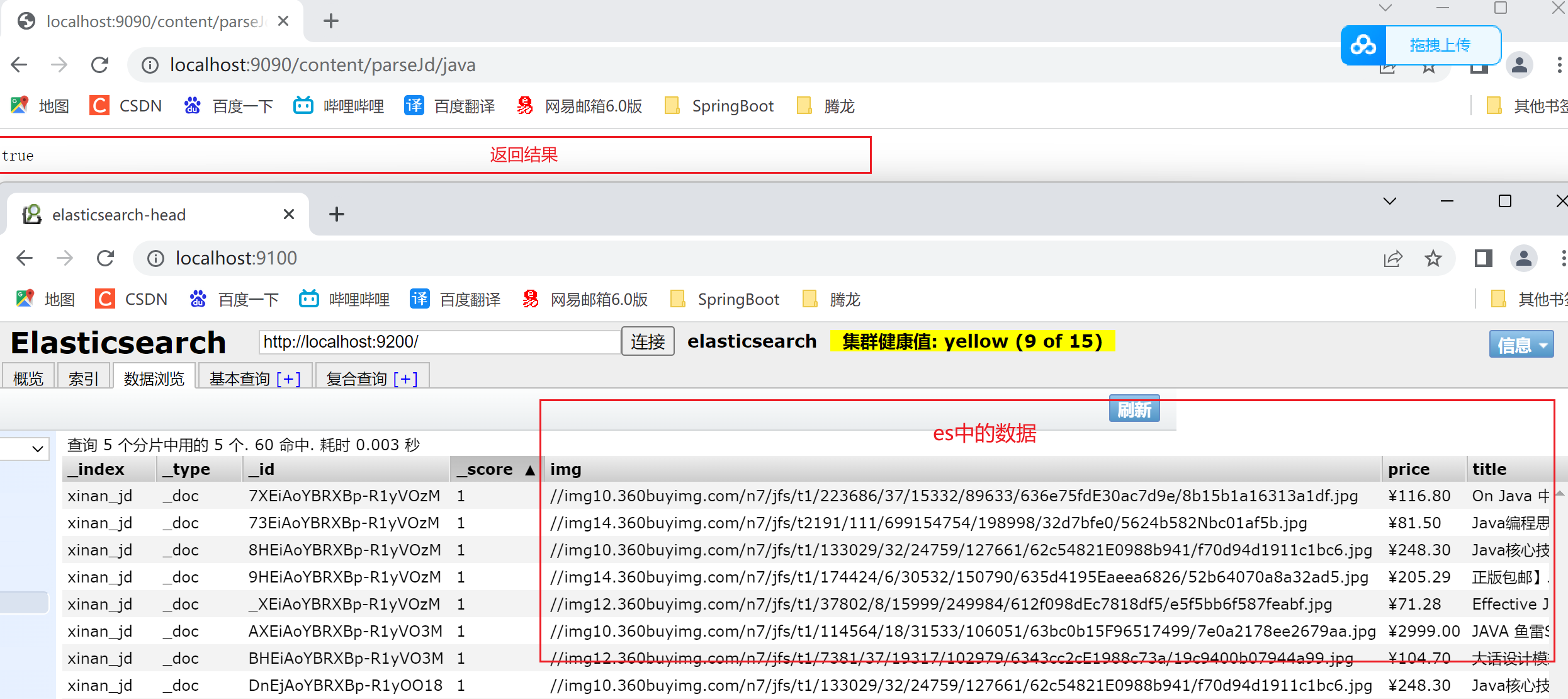Image resolution: width=1568 pixels, height=699 pixels.
Task: Sort results by price column header
Action: point(1424,469)
